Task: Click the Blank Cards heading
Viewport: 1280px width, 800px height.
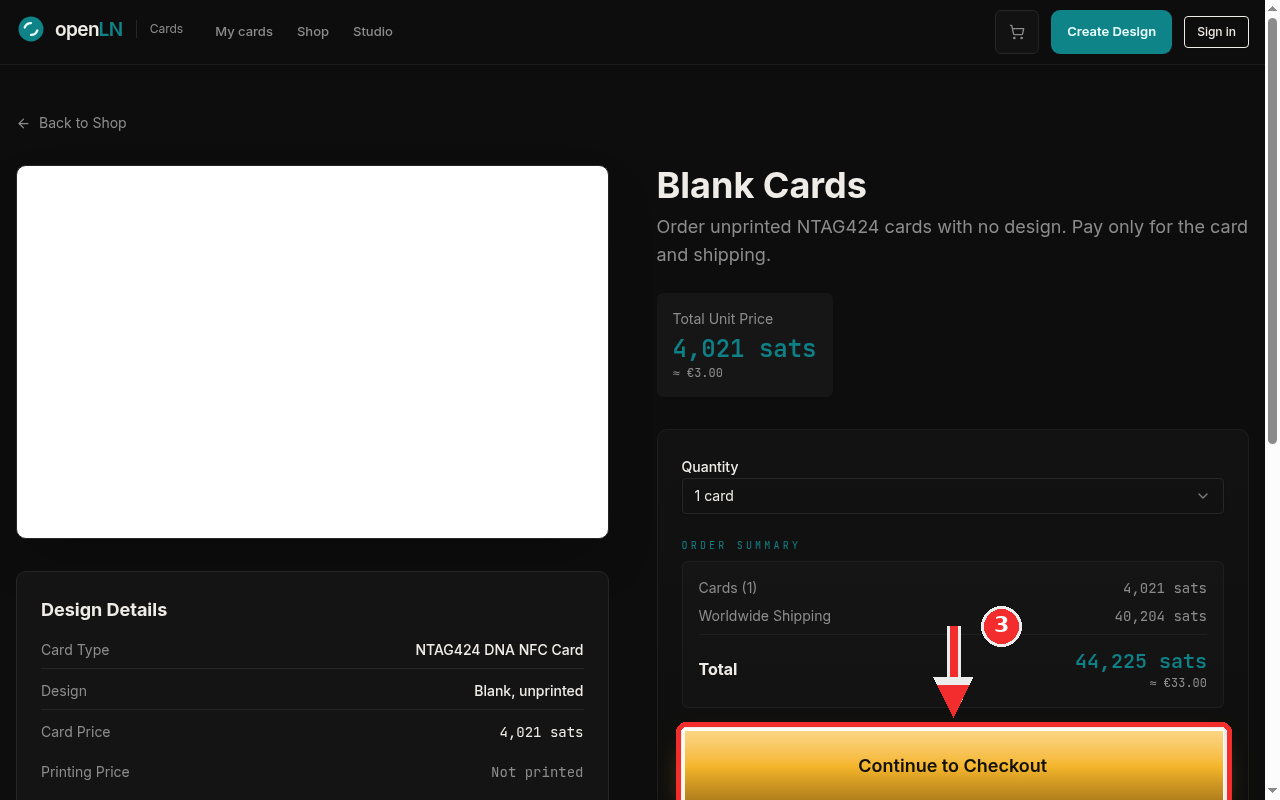Action: click(x=761, y=186)
